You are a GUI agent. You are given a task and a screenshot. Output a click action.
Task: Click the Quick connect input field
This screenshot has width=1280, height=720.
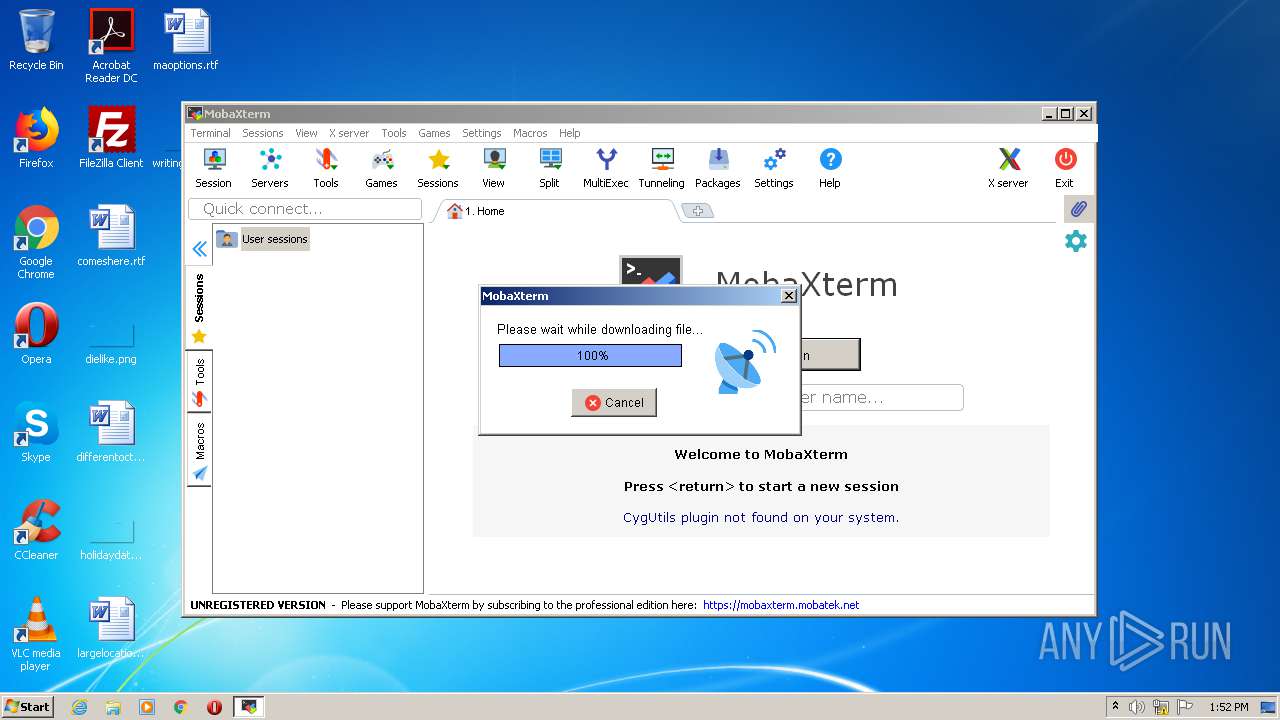(x=305, y=209)
